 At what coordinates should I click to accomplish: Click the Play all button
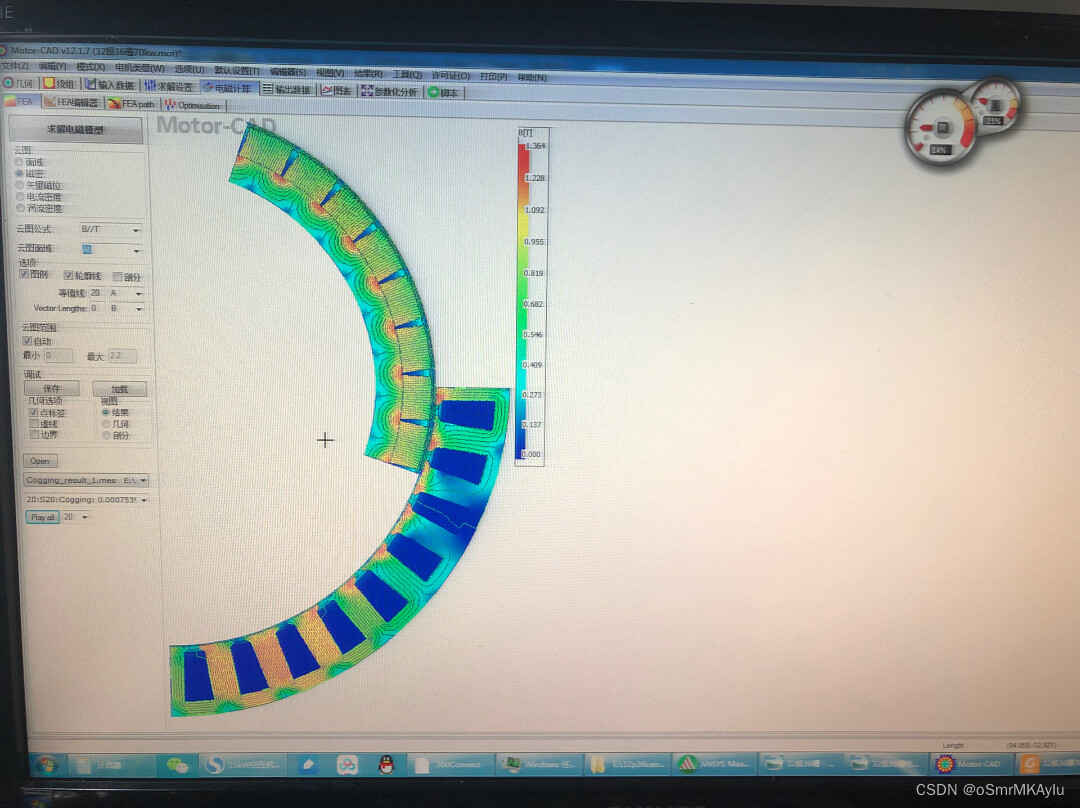point(43,517)
